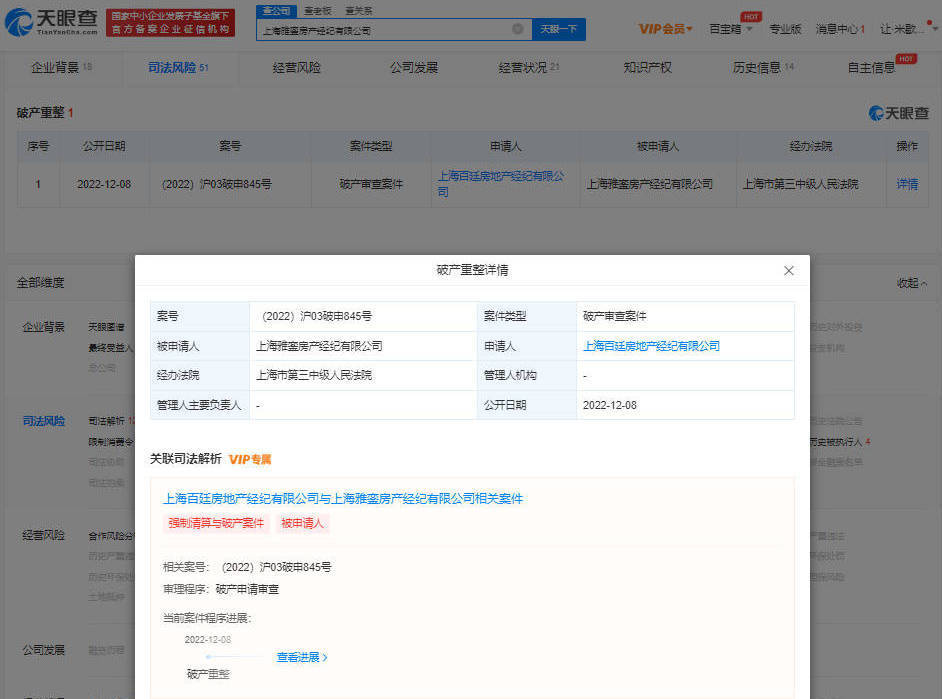
Task: Open 消息中心 notifications
Action: [x=840, y=29]
